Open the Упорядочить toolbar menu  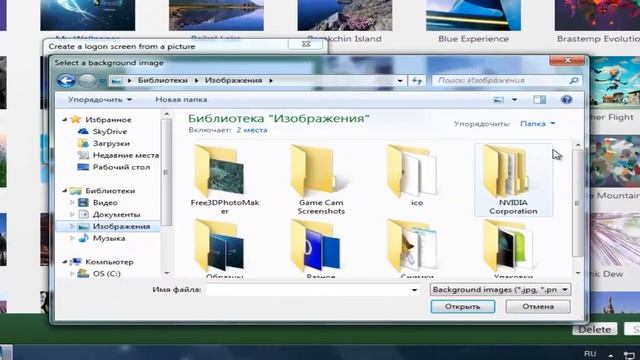tap(100, 100)
